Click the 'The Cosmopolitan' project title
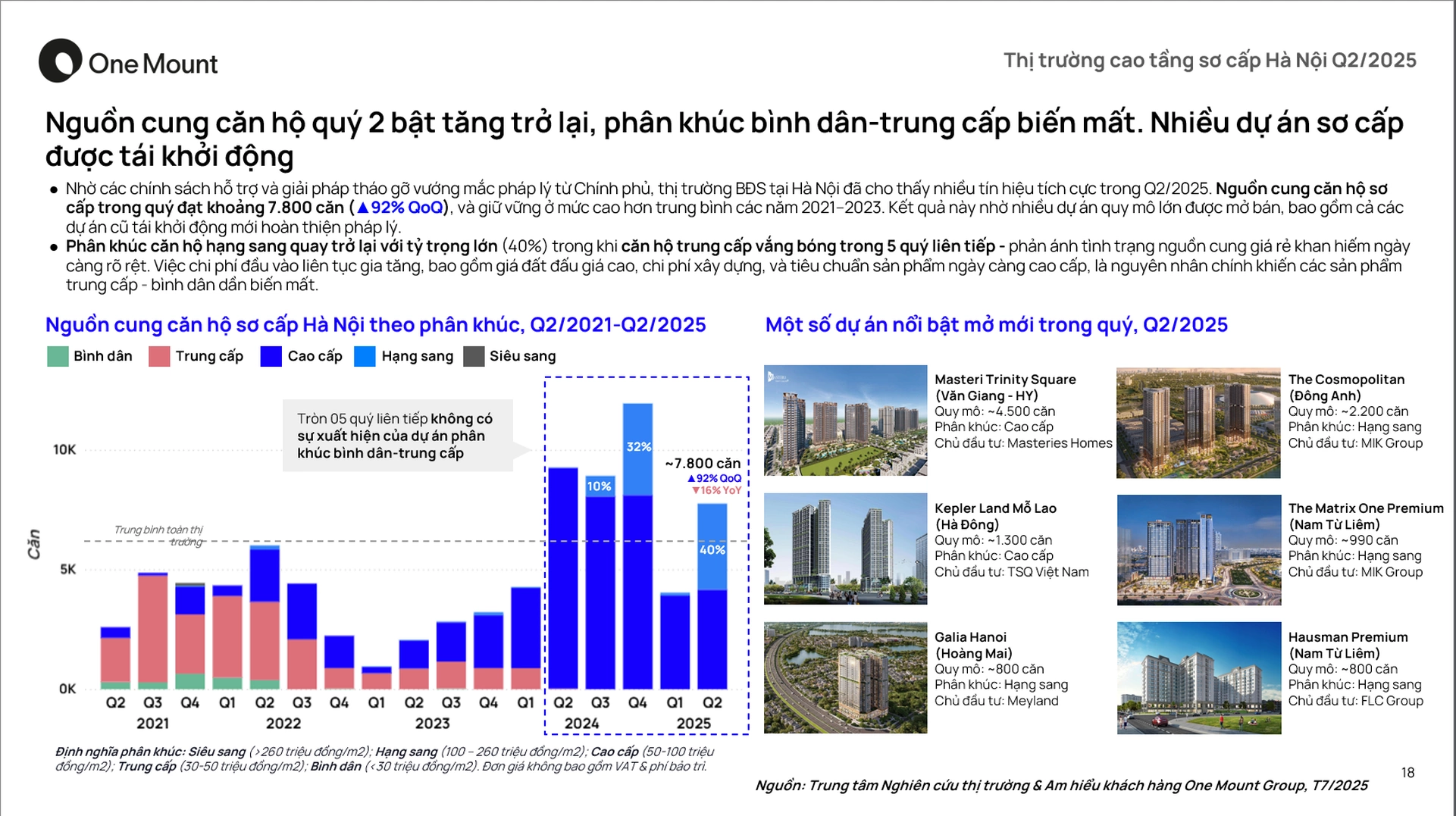Image resolution: width=1456 pixels, height=816 pixels. pyautogui.click(x=1346, y=380)
